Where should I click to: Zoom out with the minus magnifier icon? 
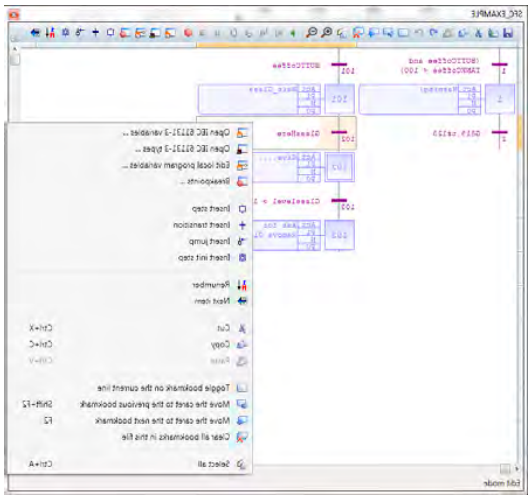click(311, 33)
